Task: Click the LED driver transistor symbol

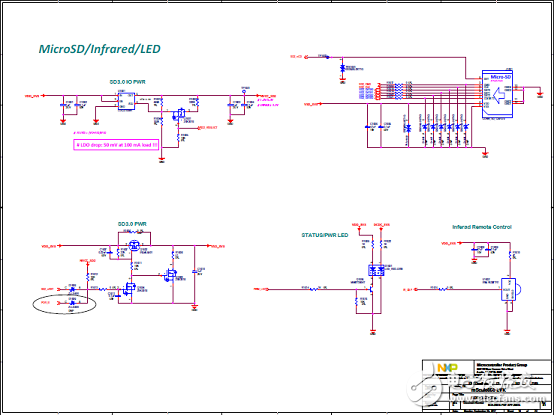Action: tap(371, 290)
